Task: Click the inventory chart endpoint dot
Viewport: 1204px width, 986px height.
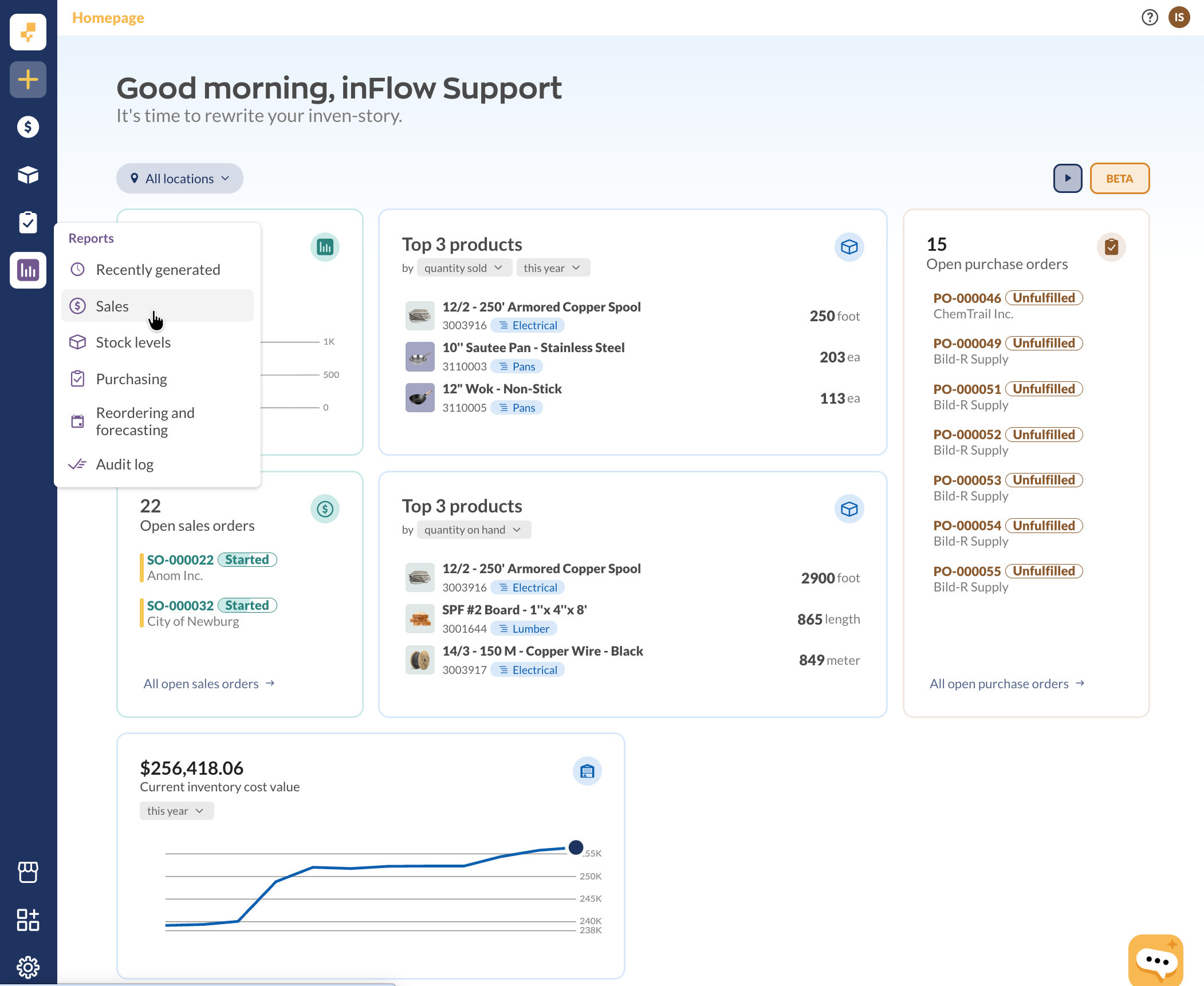Action: click(576, 847)
